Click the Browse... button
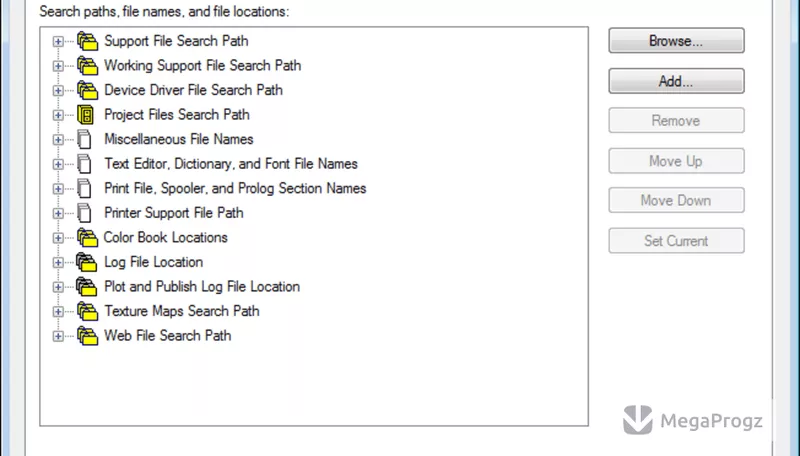 click(x=676, y=41)
